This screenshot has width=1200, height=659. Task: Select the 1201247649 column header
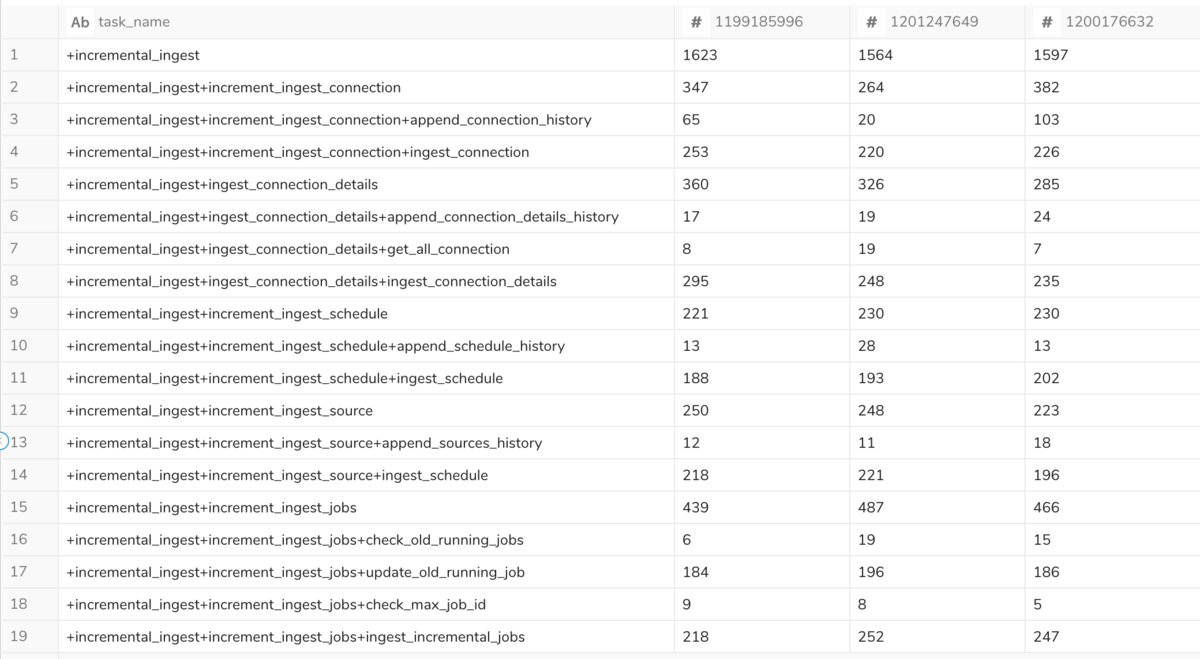click(937, 22)
